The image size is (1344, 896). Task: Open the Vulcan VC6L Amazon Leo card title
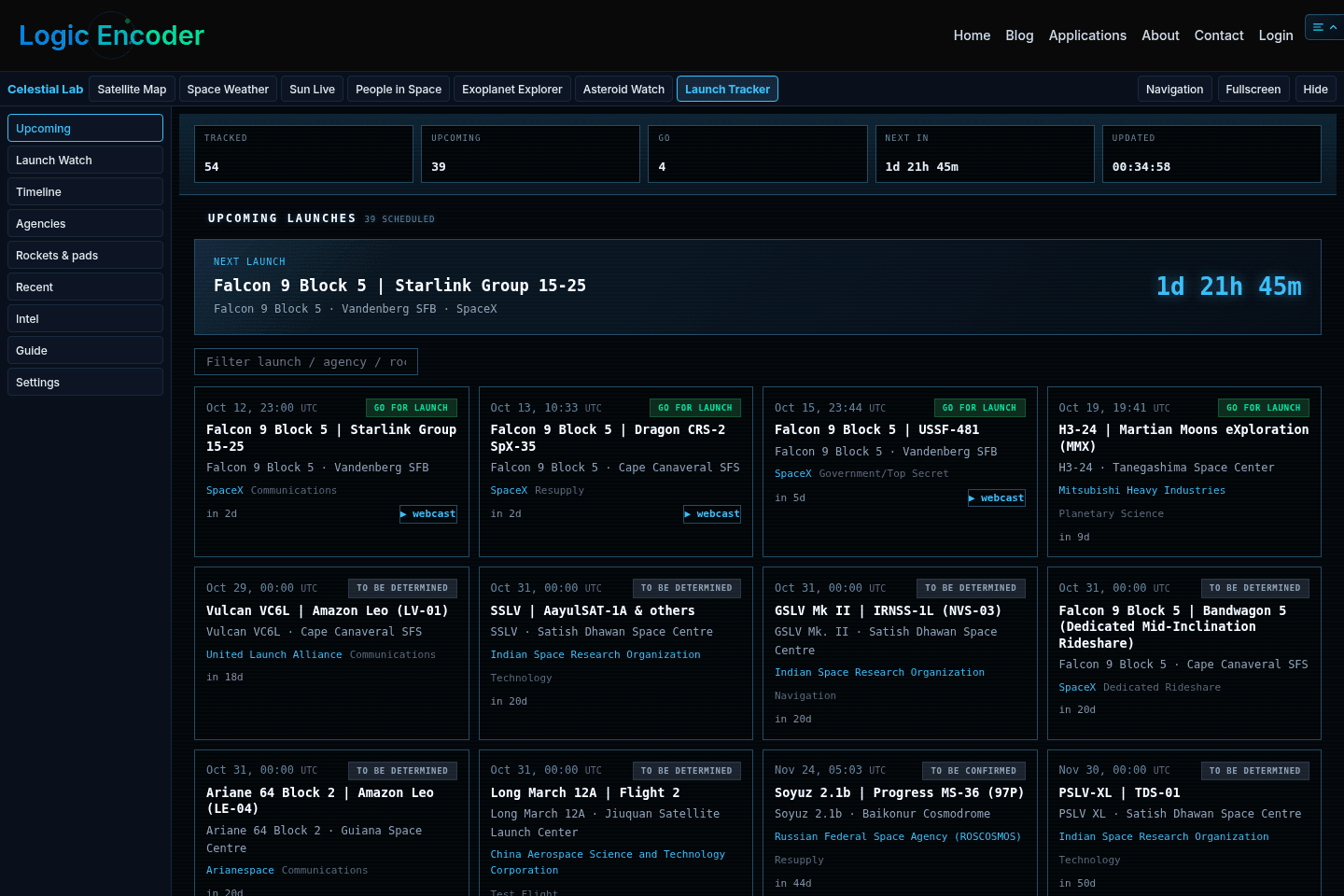327,610
